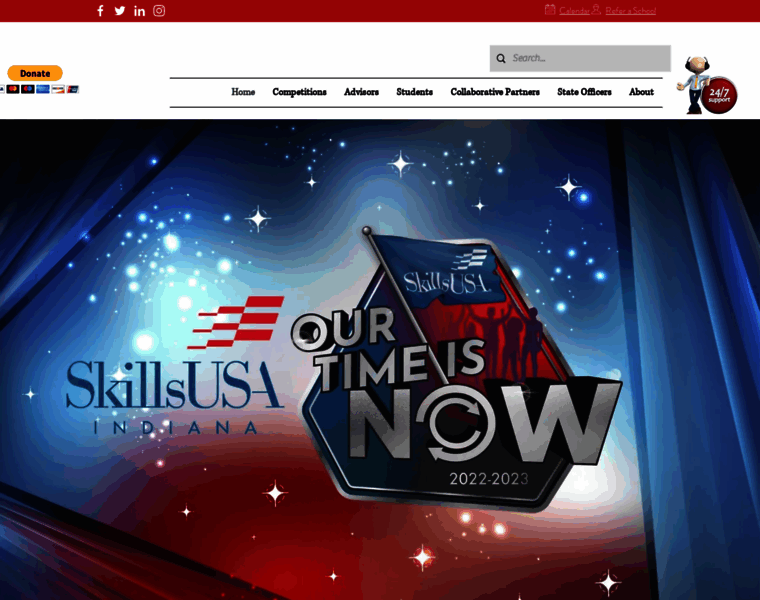
Task: Click the Our Time Is Now badge
Action: pyautogui.click(x=456, y=371)
